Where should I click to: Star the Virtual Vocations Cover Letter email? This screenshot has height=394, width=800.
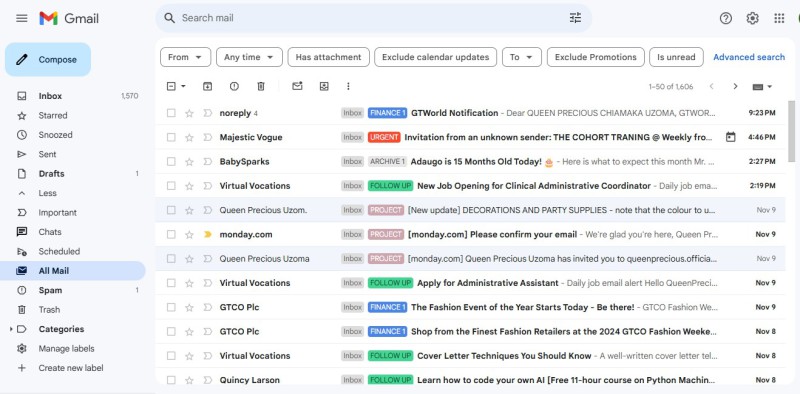coord(189,356)
